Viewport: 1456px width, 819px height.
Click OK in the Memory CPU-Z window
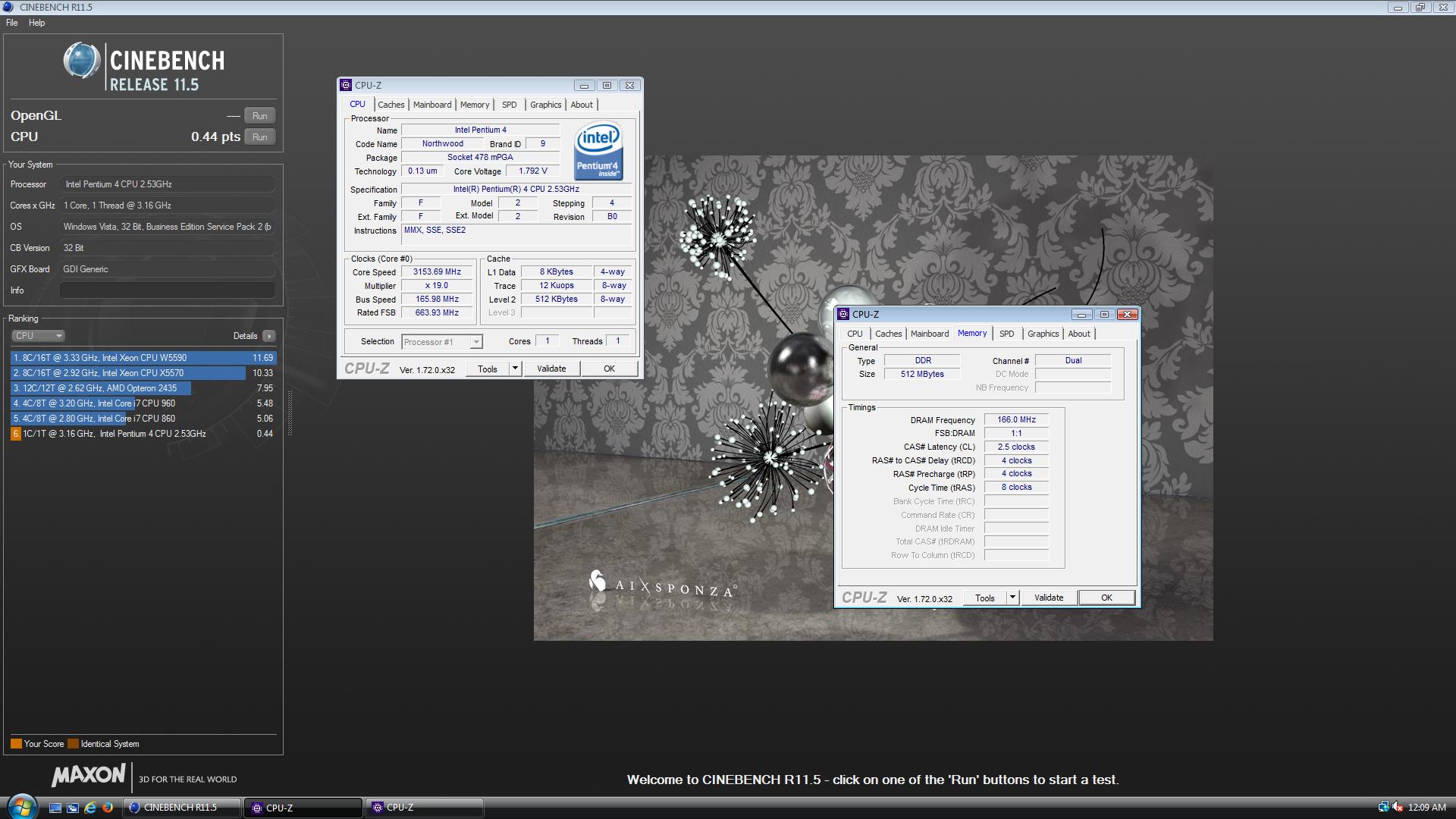pyautogui.click(x=1106, y=598)
